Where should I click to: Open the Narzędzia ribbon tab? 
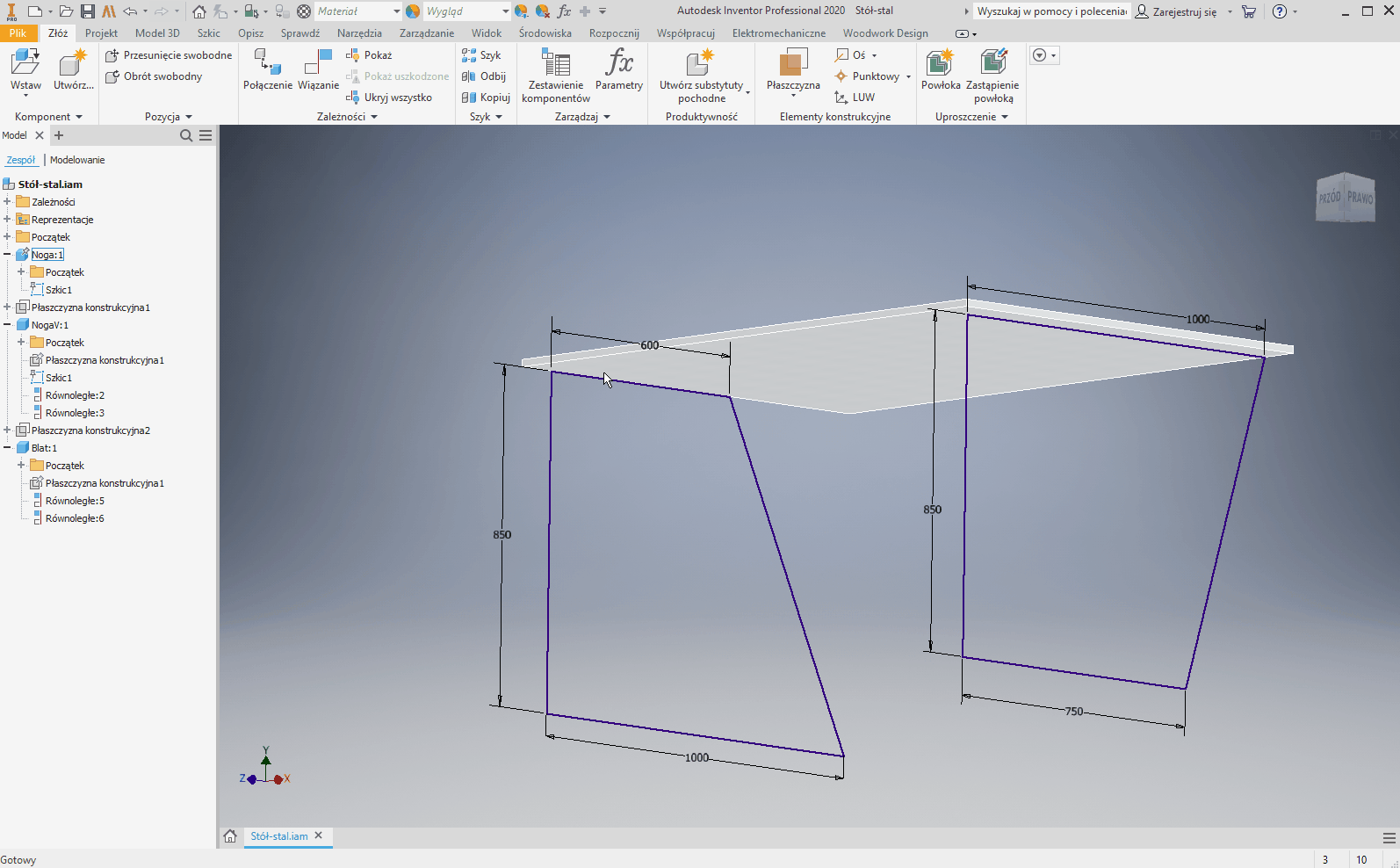coord(359,33)
